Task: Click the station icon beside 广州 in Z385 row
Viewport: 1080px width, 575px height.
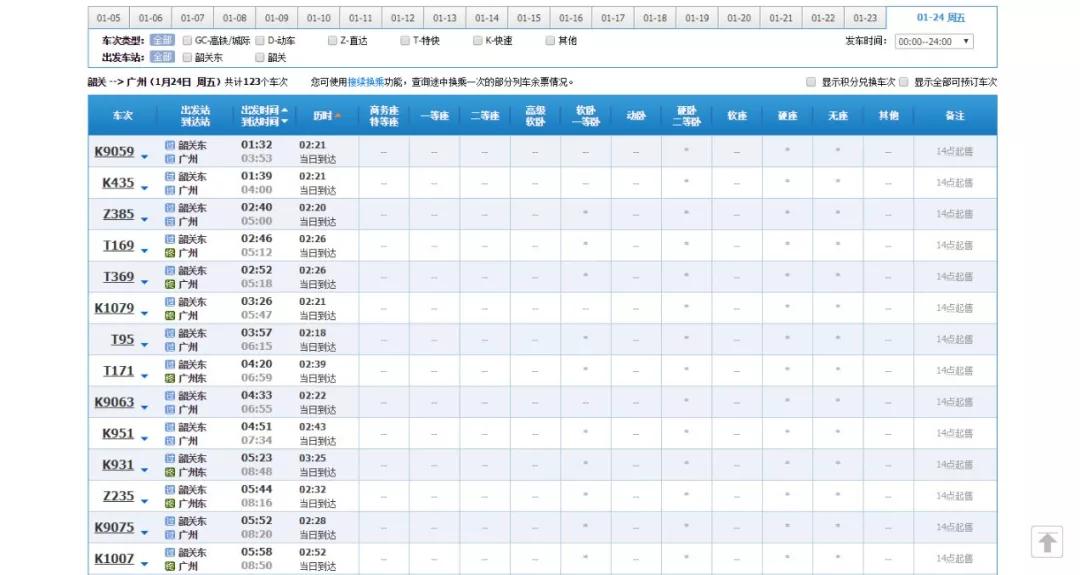Action: tap(169, 222)
